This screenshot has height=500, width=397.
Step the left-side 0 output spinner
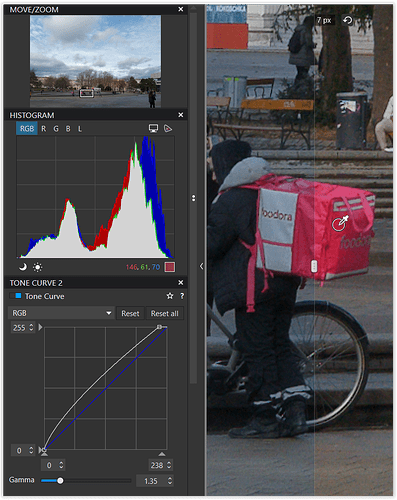point(31,450)
